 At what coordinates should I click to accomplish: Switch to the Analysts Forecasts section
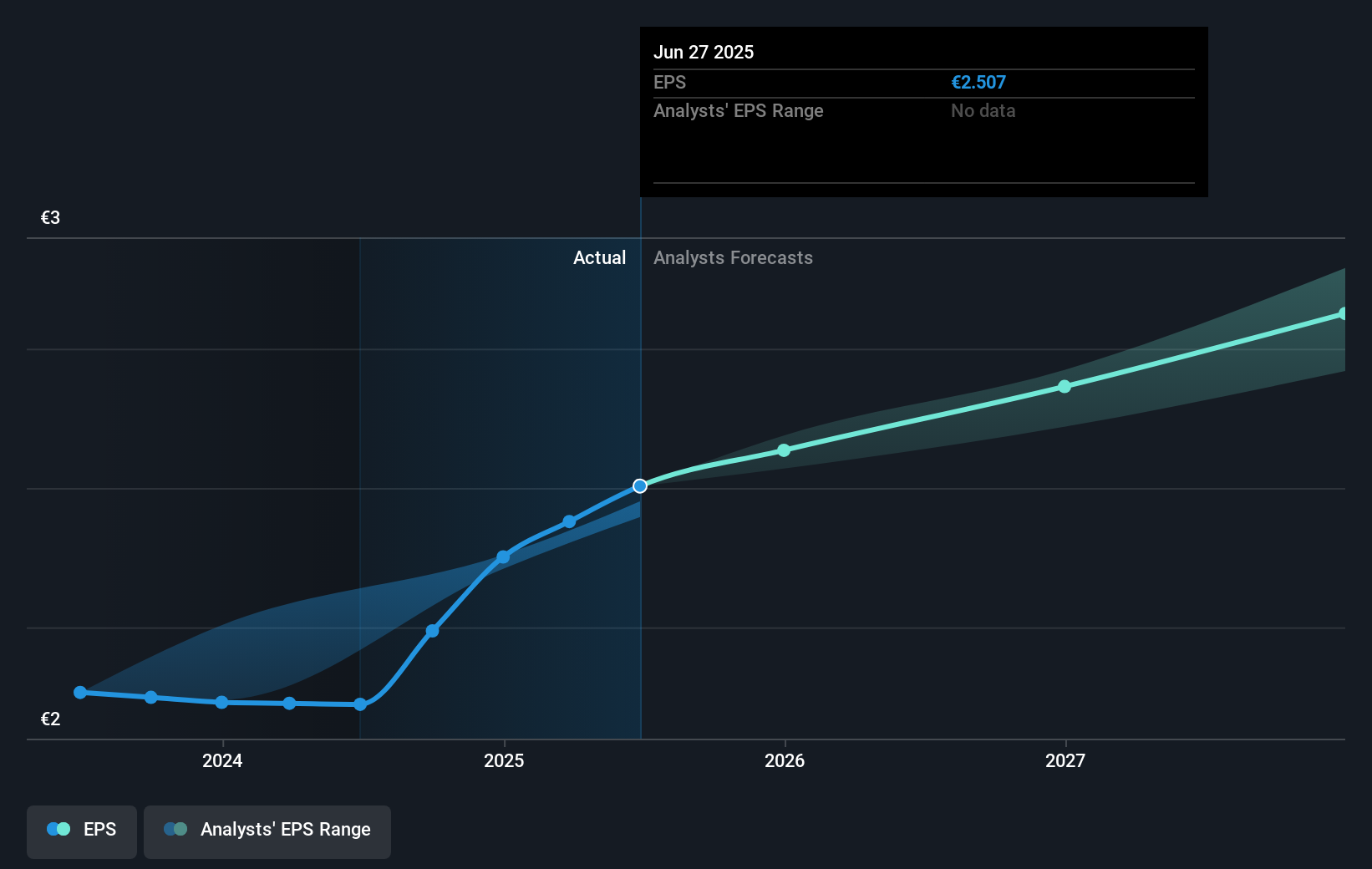[733, 257]
